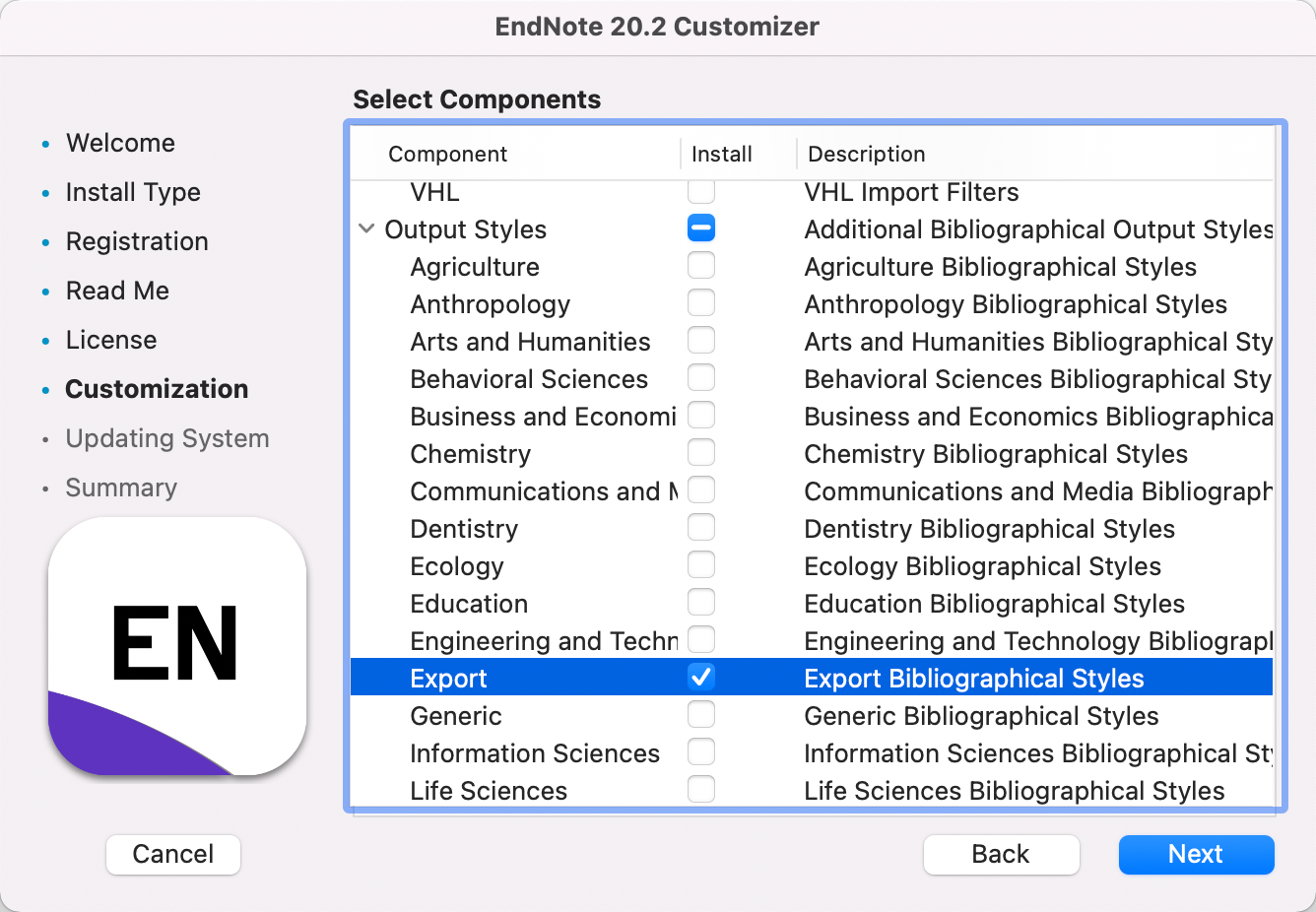Screen dimensions: 1316x912
Task: Click the Registration step label
Action: point(137,241)
